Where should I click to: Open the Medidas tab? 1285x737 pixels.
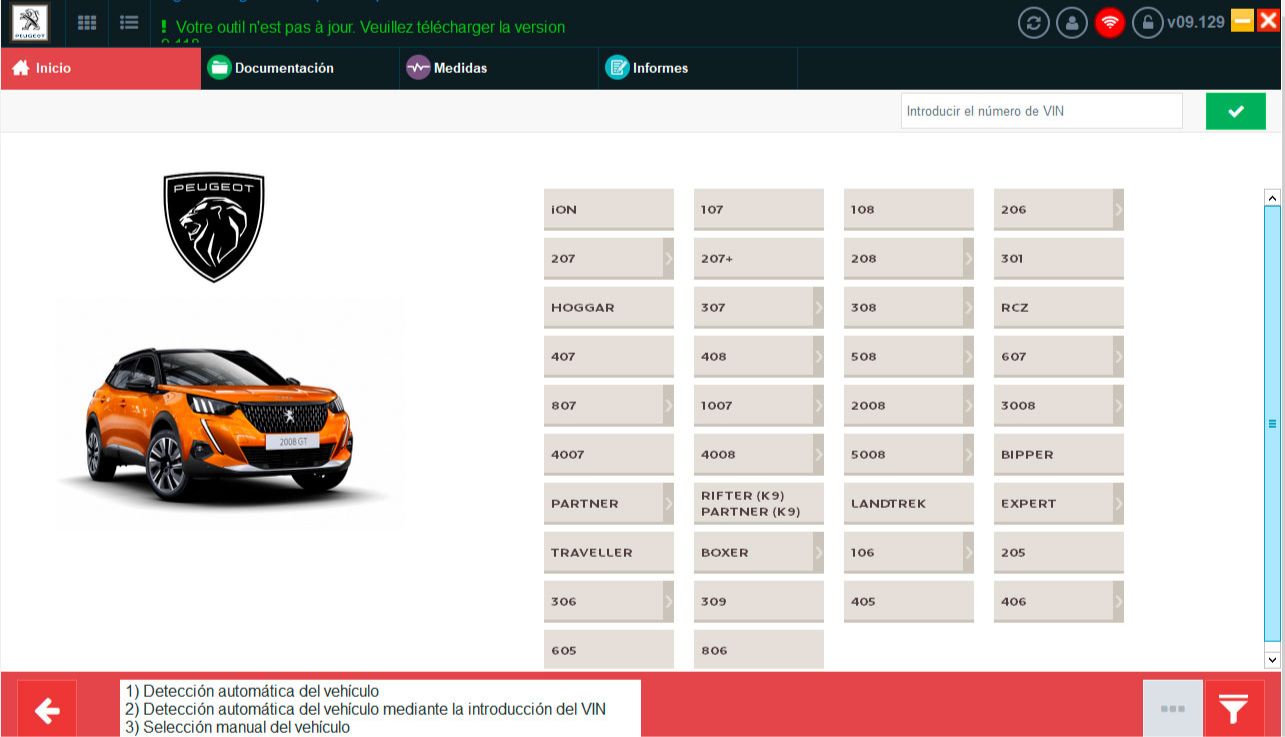click(x=499, y=68)
